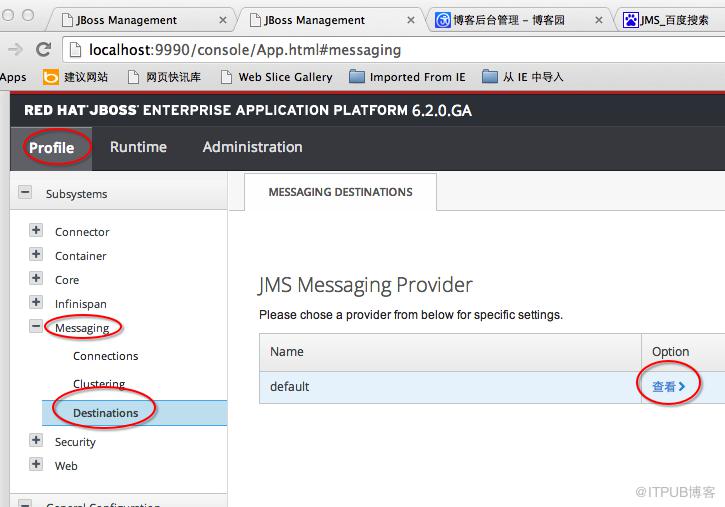This screenshot has height=507, width=725.
Task: Open the 建议网站 bookmark
Action: coord(75,77)
